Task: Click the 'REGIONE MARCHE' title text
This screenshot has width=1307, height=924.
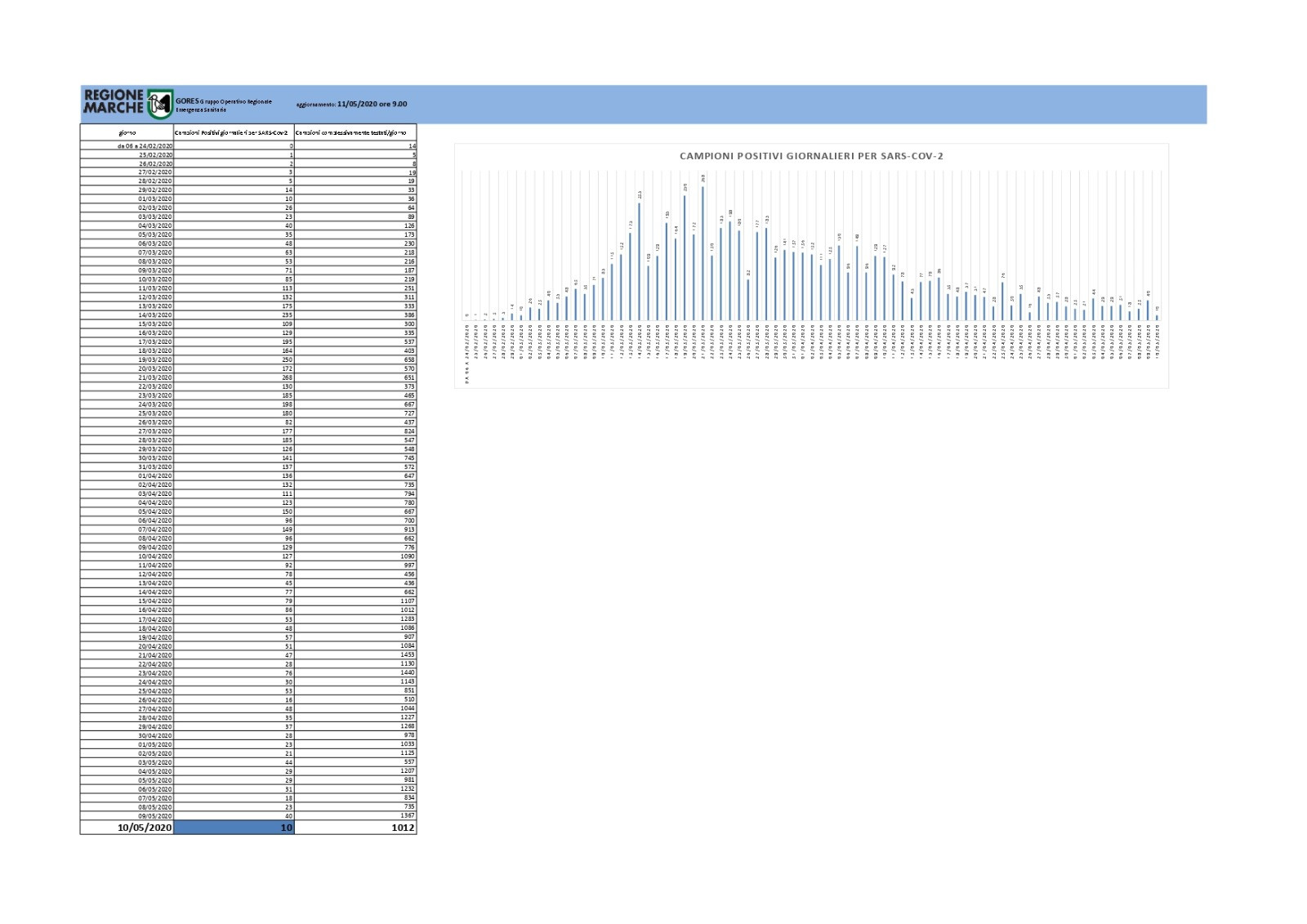Action: (x=114, y=102)
